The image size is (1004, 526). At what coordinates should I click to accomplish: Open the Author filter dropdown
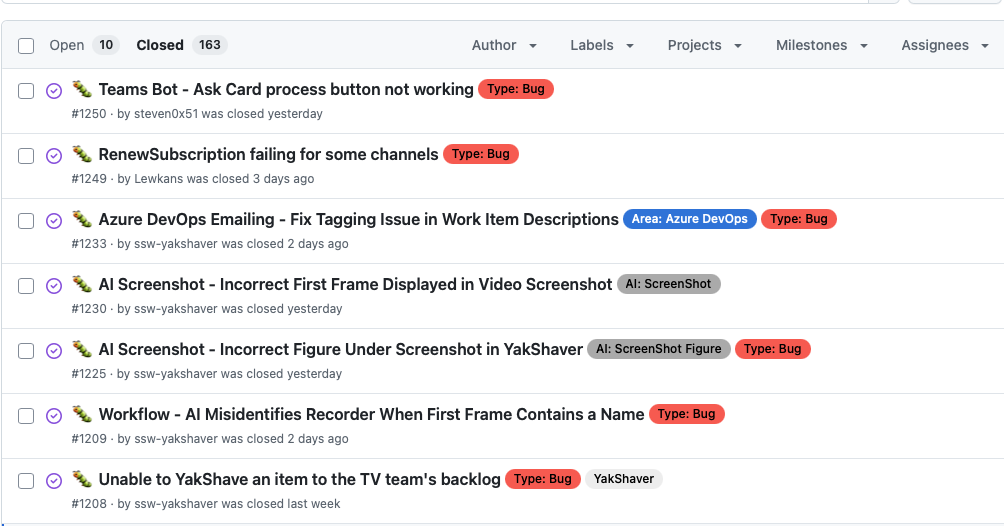(504, 45)
